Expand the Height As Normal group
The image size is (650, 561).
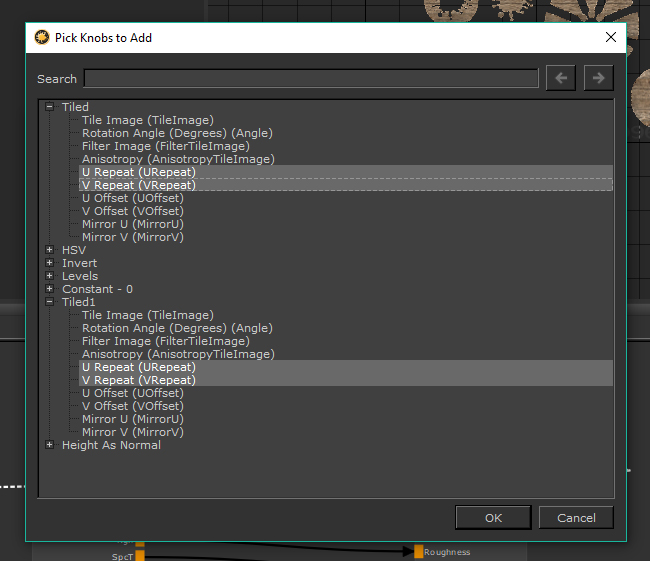point(49,445)
